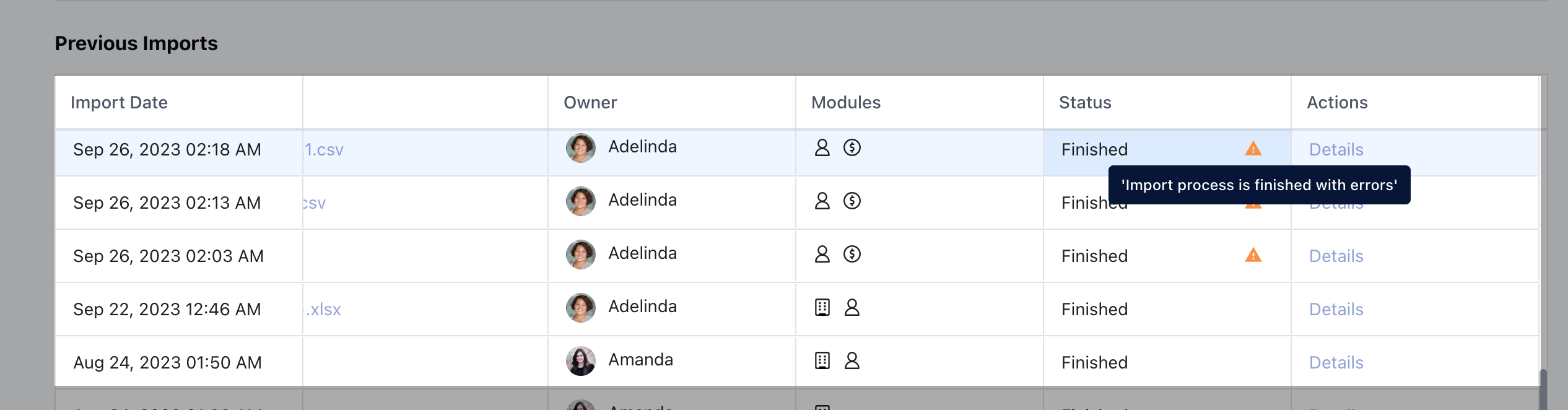Viewport: 1568px width, 410px height.
Task: Open the 1.csv file link
Action: [x=324, y=149]
